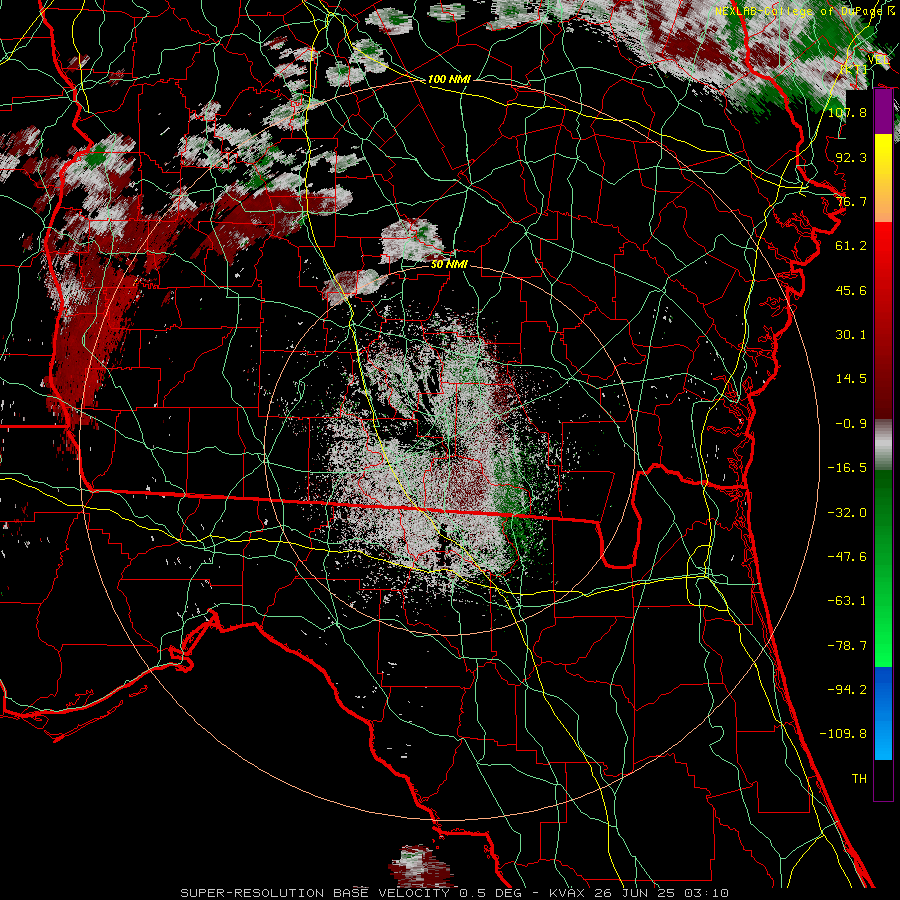Click the TH label on the scale
Image resolution: width=900 pixels, height=900 pixels.
[859, 779]
